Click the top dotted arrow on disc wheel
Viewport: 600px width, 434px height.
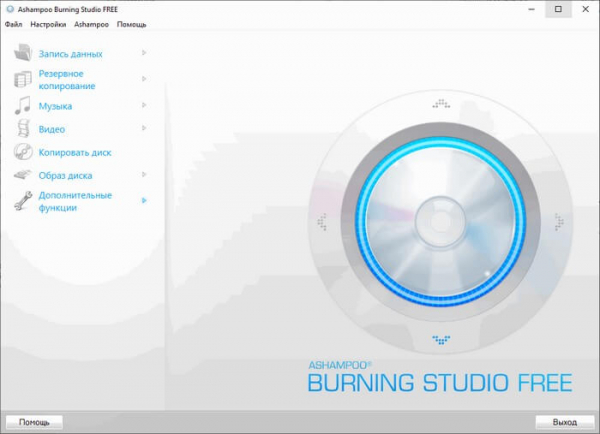441,104
